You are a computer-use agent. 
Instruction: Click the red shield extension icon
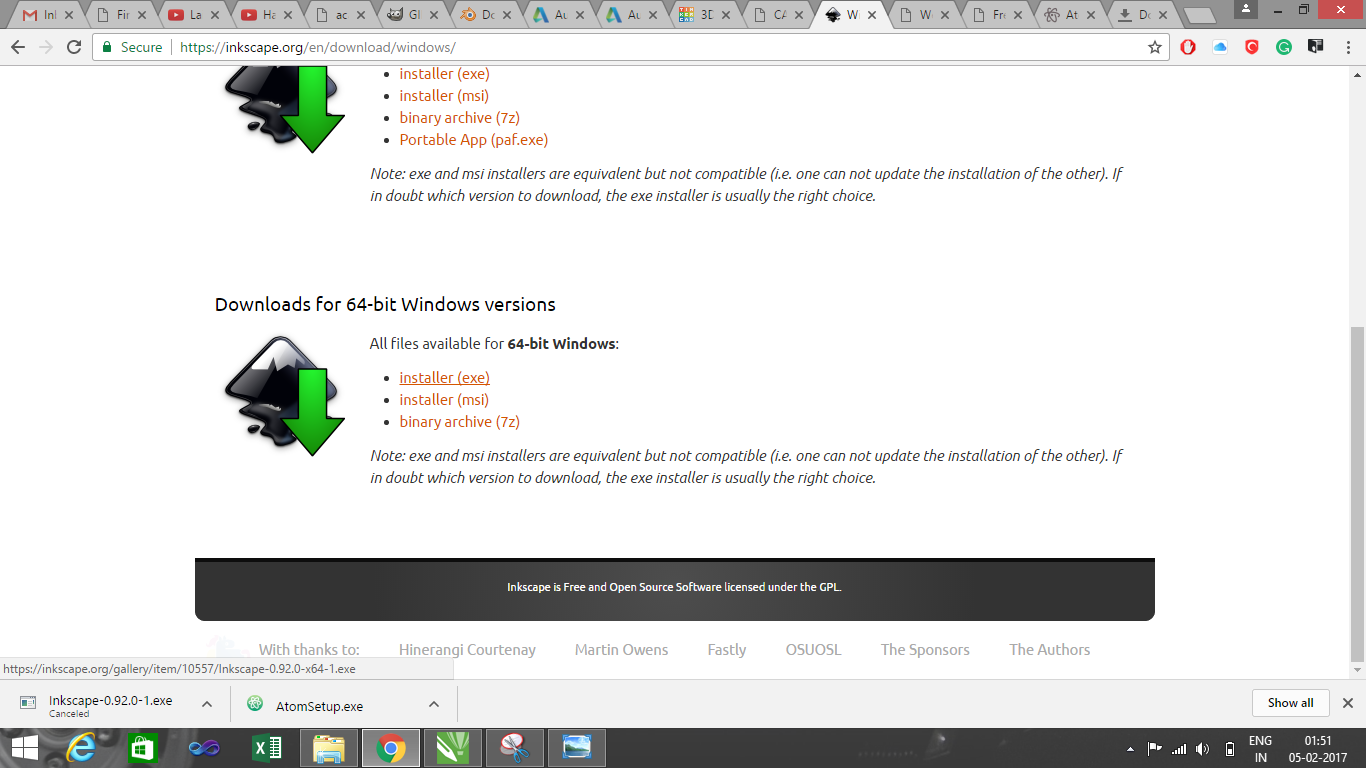pos(1252,47)
